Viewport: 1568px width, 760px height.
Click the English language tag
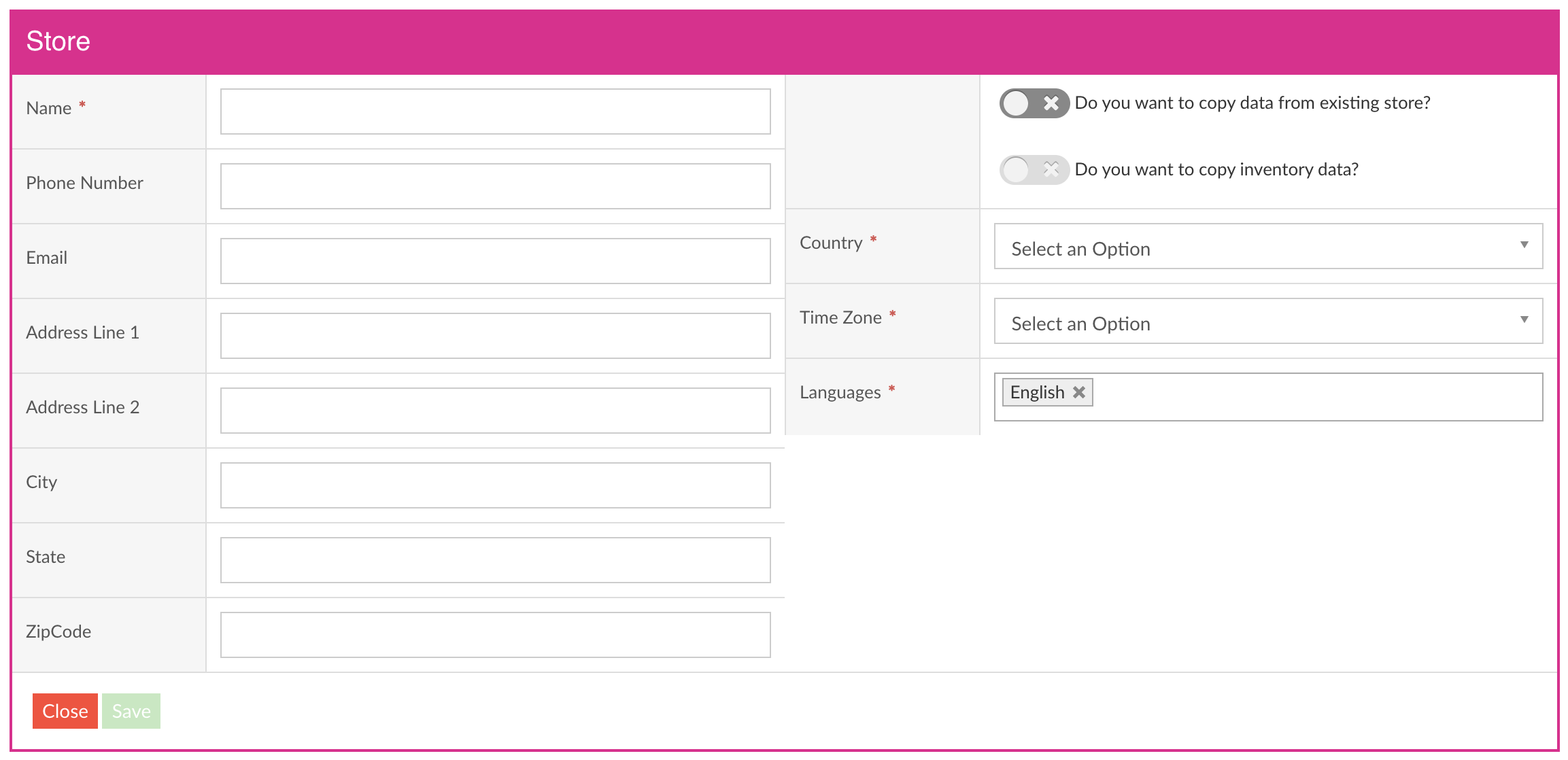(x=1037, y=392)
